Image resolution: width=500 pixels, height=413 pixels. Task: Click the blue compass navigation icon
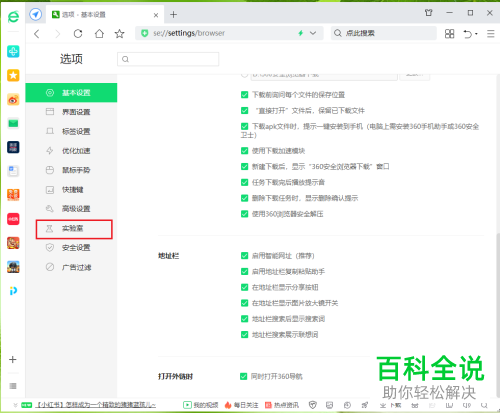[36, 14]
